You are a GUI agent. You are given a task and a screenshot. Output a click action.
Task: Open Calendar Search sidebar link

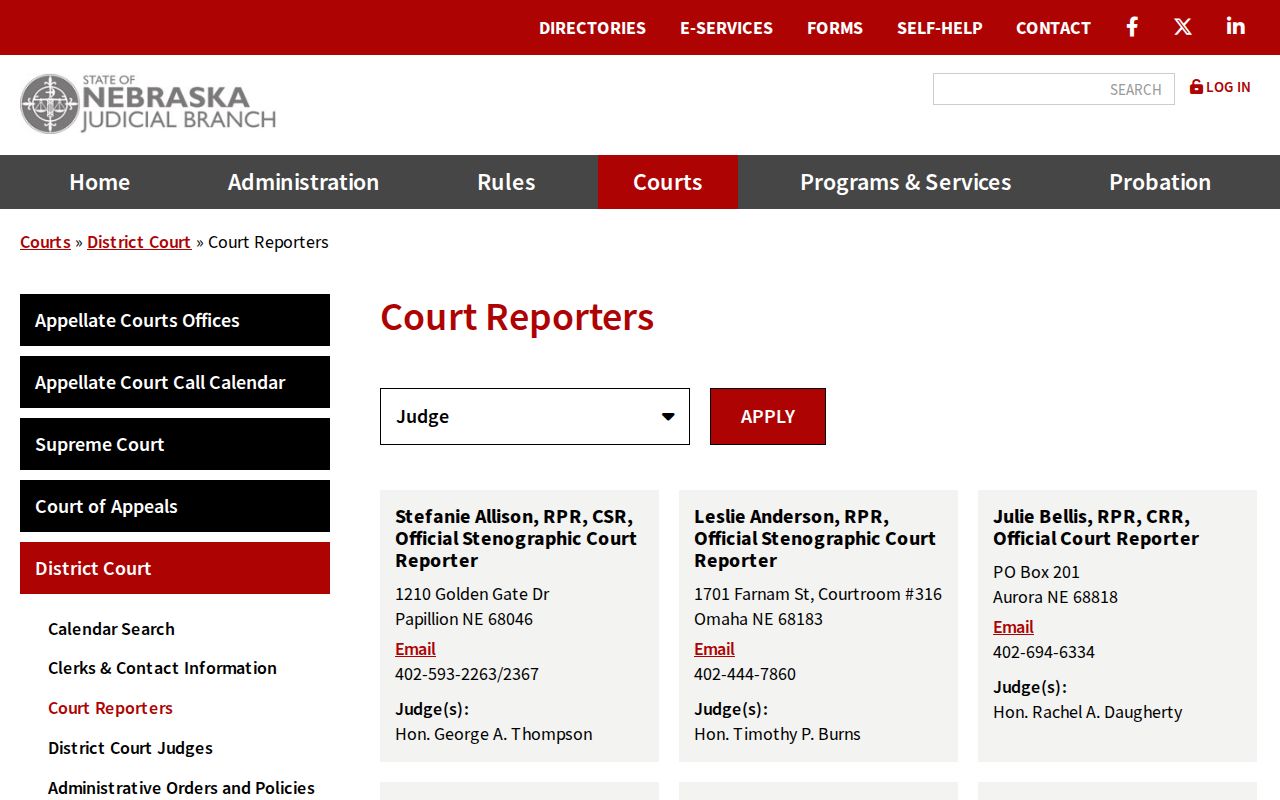point(111,629)
